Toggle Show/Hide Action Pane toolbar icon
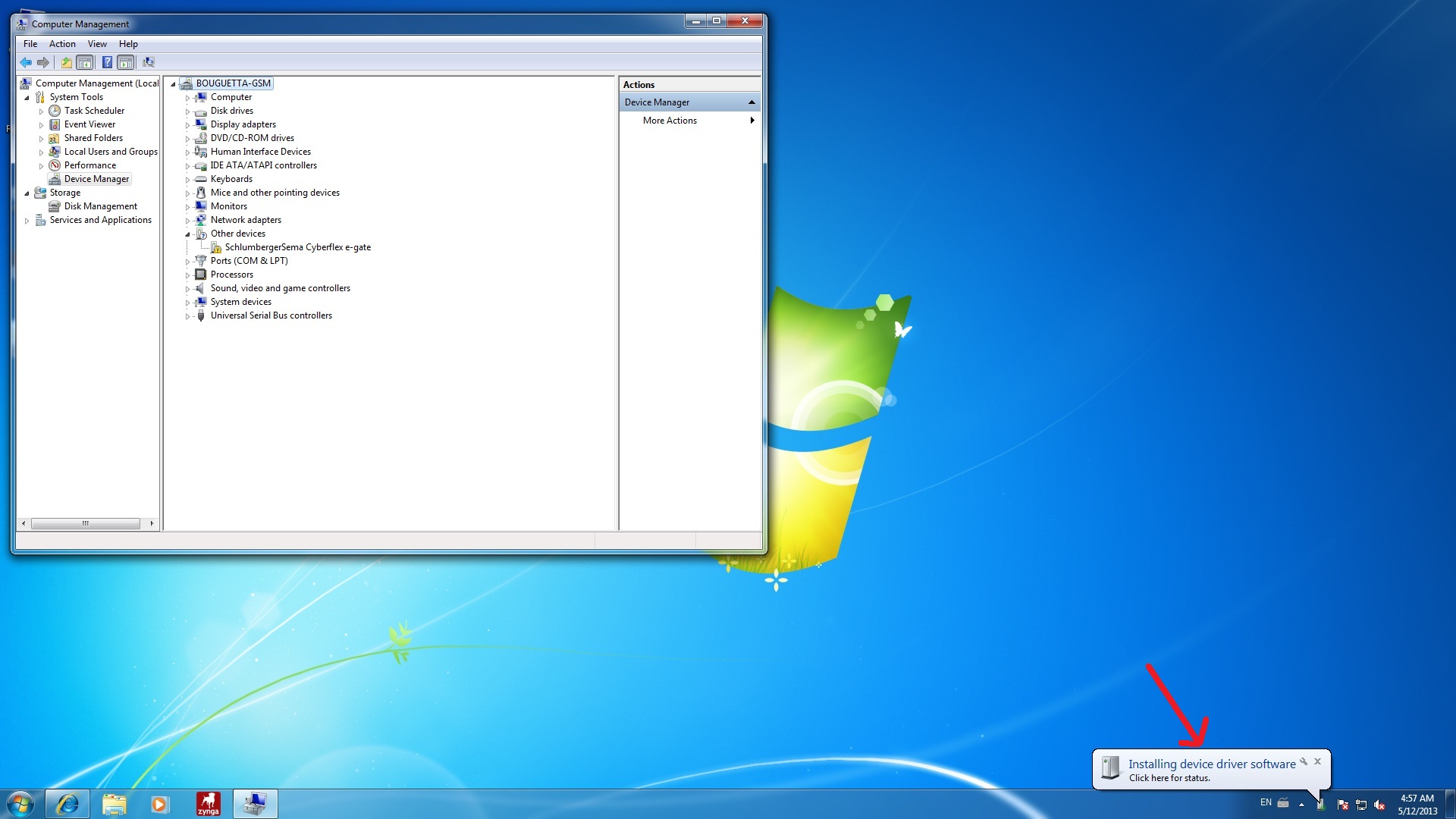Image resolution: width=1456 pixels, height=819 pixels. point(126,62)
